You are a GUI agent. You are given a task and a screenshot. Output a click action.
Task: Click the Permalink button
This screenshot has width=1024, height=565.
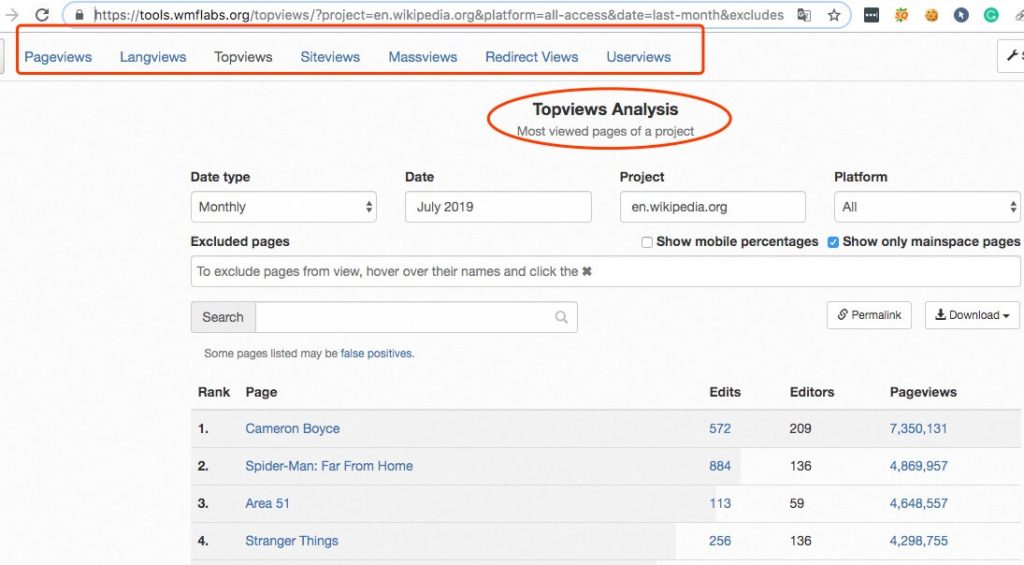[869, 315]
